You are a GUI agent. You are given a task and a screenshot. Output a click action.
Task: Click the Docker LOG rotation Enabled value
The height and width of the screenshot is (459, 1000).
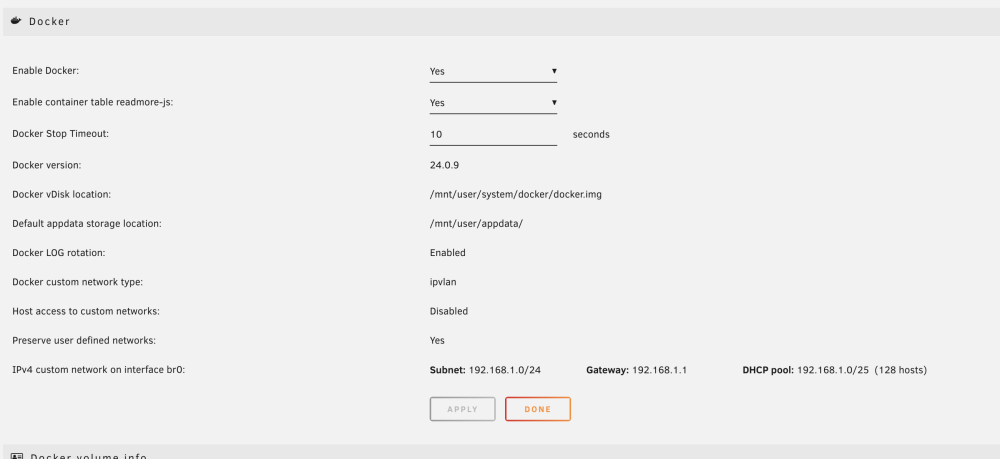(x=448, y=252)
